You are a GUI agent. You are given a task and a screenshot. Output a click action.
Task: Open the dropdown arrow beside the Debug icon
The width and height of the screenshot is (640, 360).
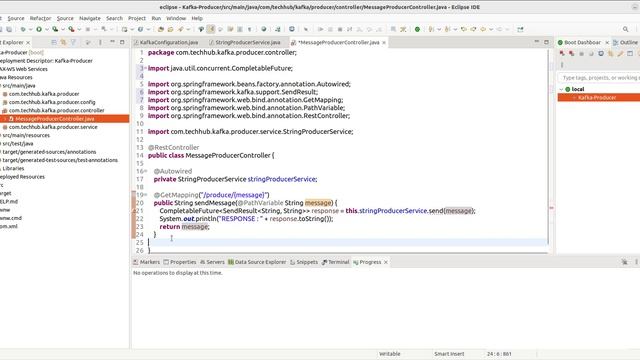(x=31, y=29)
